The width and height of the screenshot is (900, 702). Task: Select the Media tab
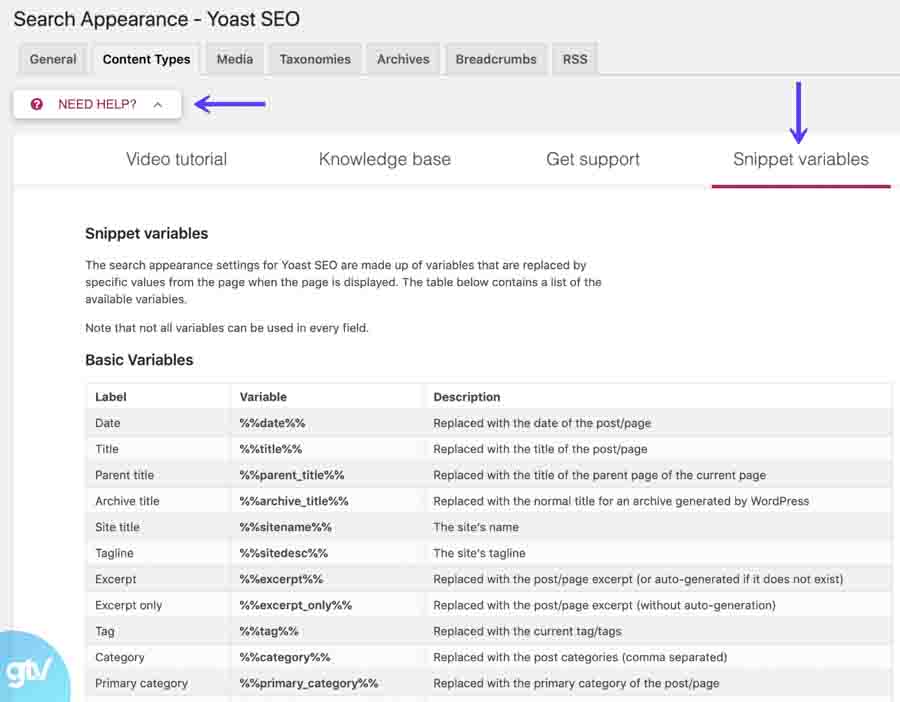[x=234, y=59]
